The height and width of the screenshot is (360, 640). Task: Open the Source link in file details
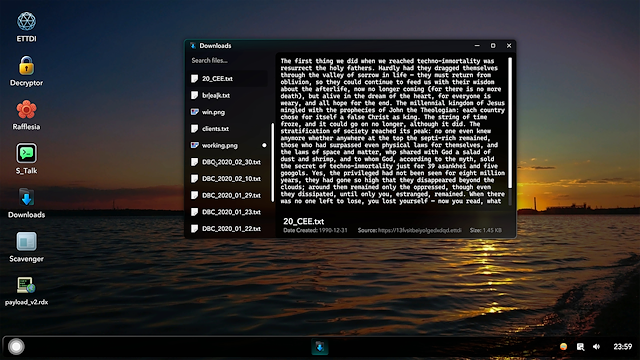420,230
